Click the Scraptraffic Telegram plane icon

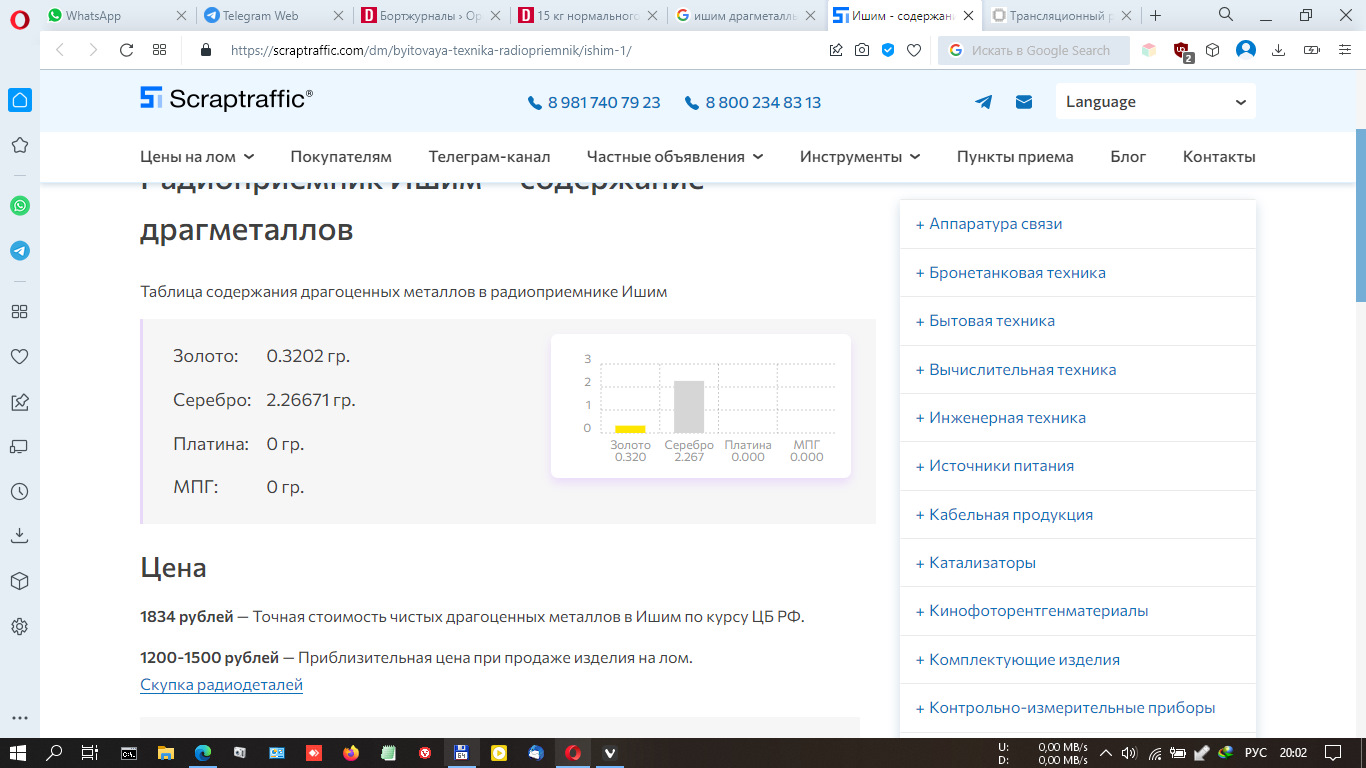[984, 102]
